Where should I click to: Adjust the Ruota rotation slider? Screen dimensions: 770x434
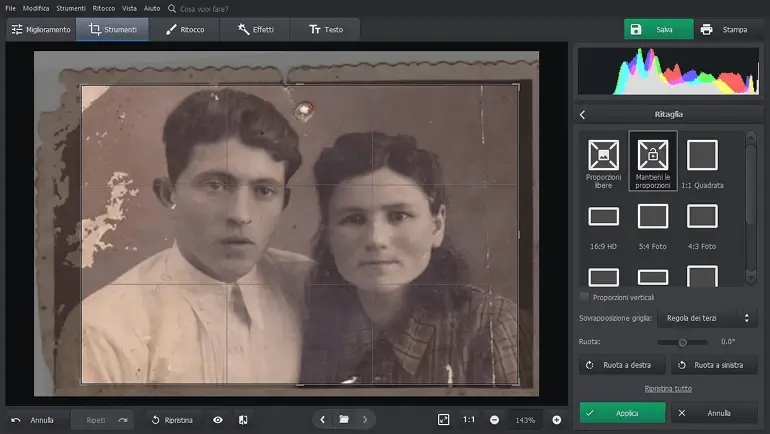point(683,342)
